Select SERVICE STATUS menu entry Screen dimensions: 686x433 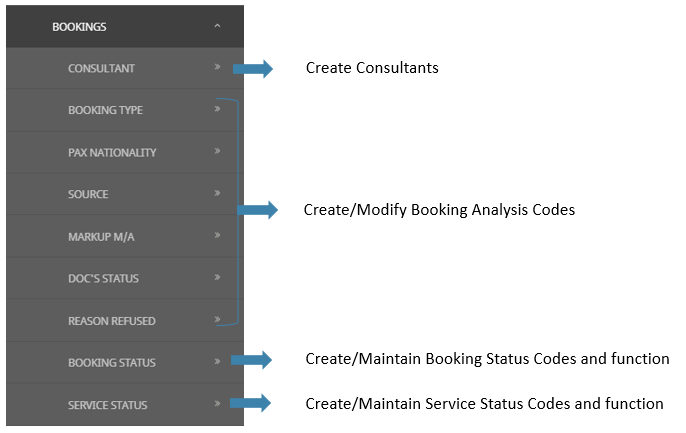click(125, 405)
